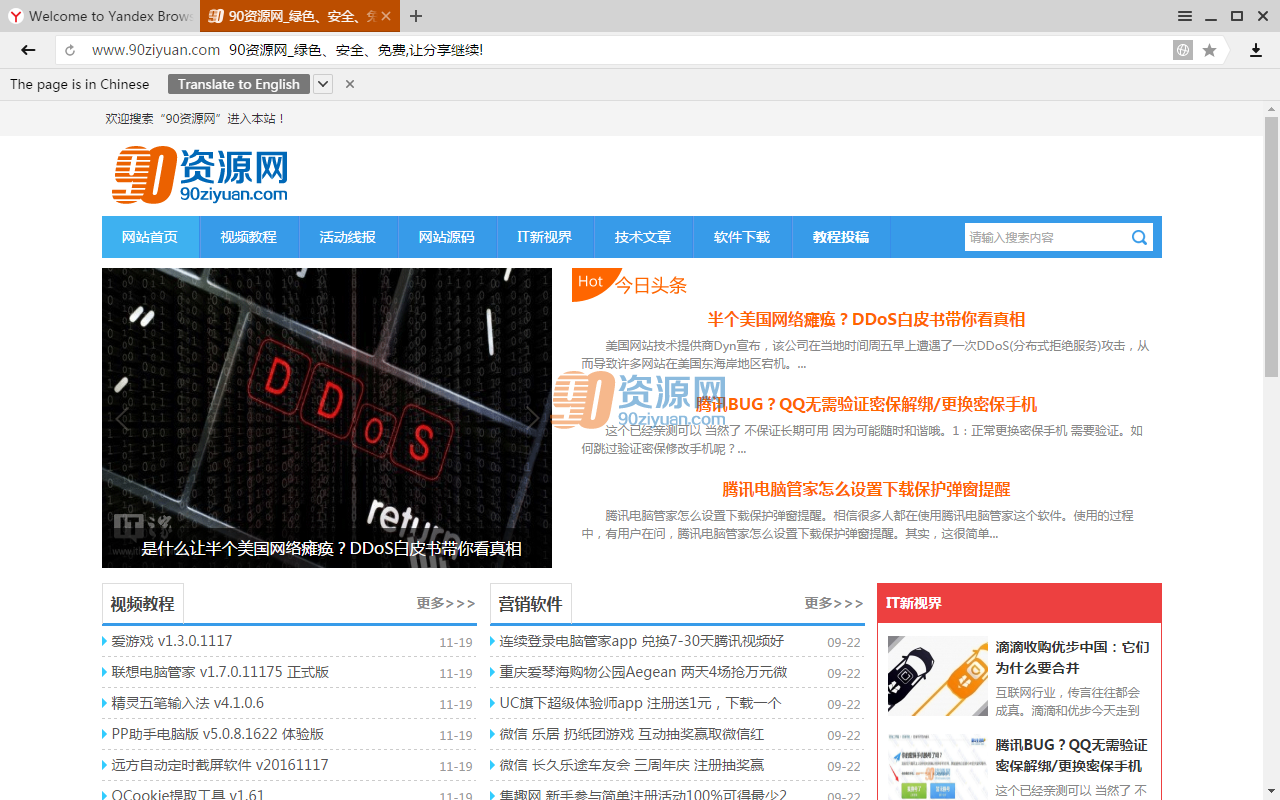Open sidebar 腾讯BUG？QQ无需验证 article title
Image resolution: width=1280 pixels, height=800 pixels.
coord(1072,755)
